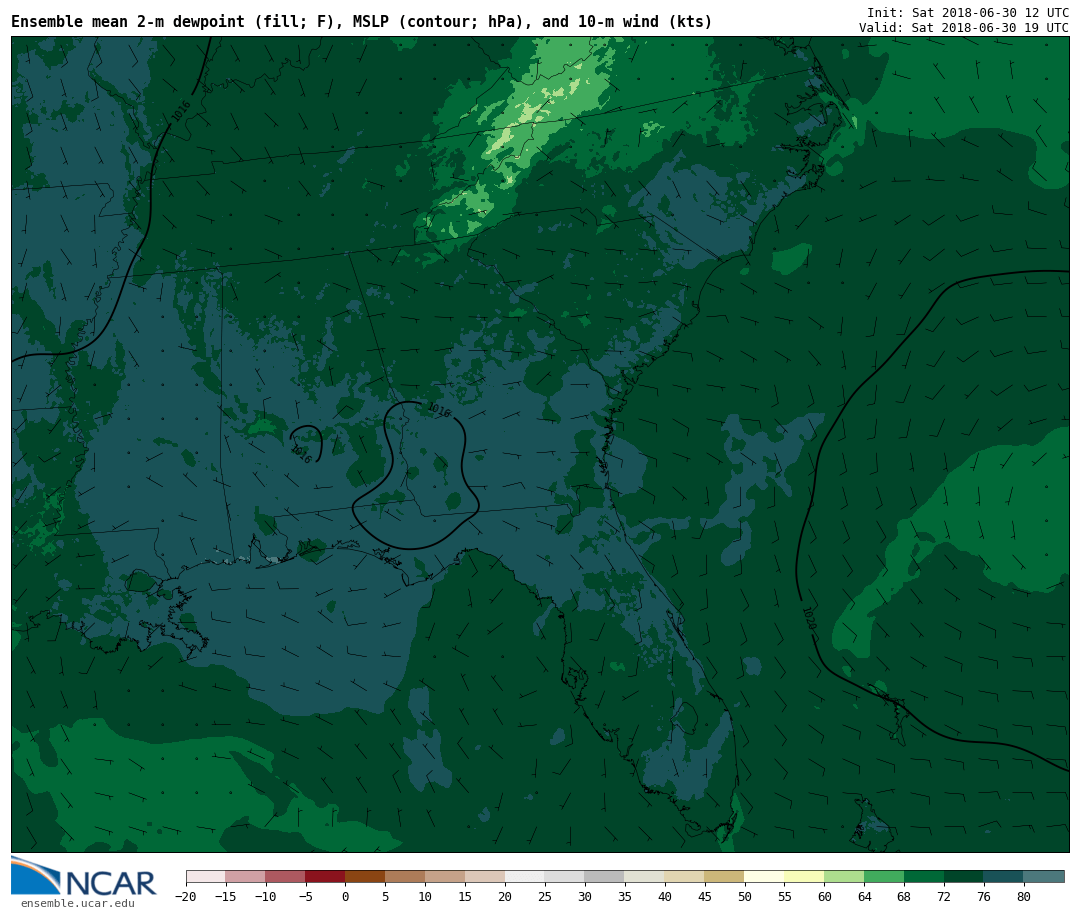Click the 80 tick label on the colorbar

point(1023,897)
